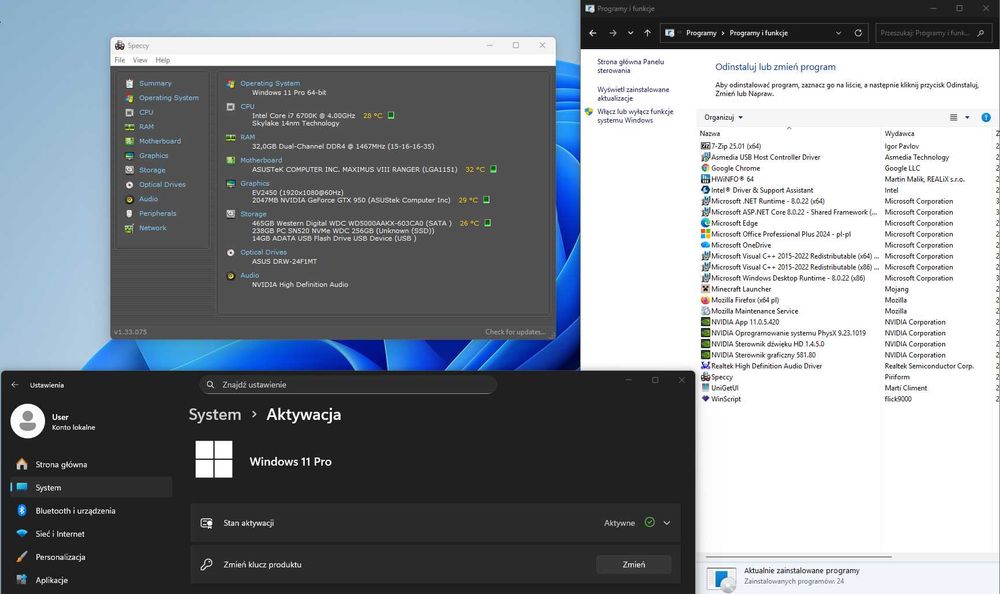Open the View menu in Speccy

[x=140, y=60]
